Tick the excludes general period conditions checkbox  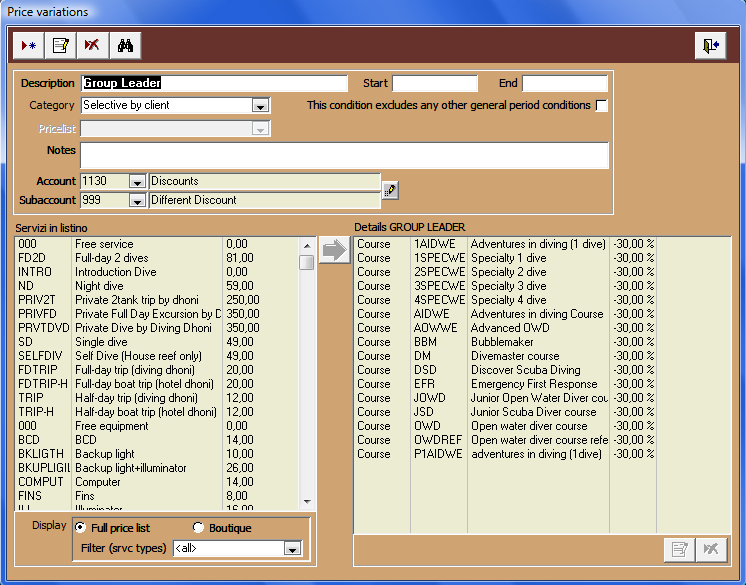point(601,105)
